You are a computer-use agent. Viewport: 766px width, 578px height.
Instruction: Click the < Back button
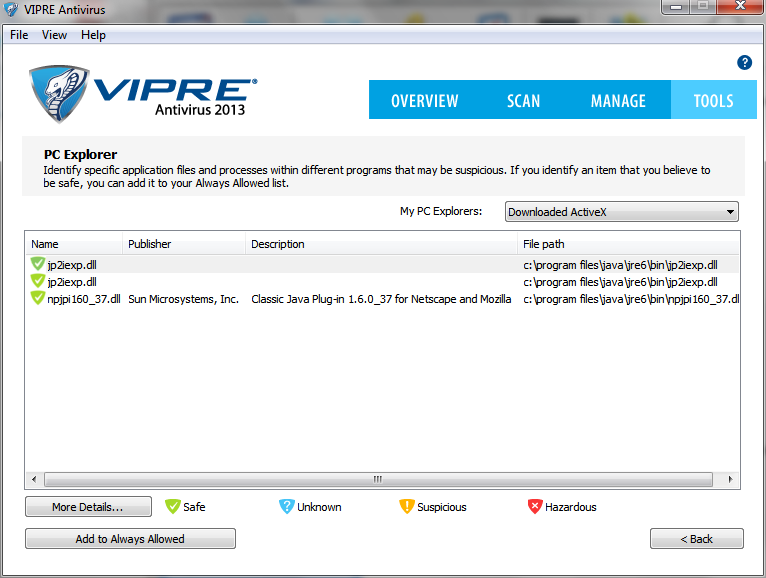697,538
